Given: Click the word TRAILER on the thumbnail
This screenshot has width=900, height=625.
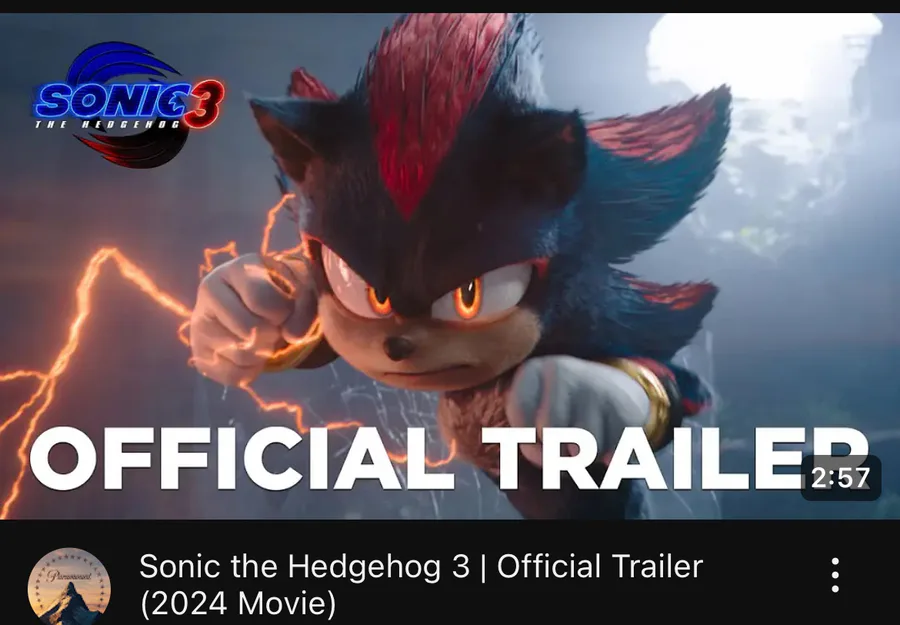Looking at the screenshot, I should click(x=675, y=459).
